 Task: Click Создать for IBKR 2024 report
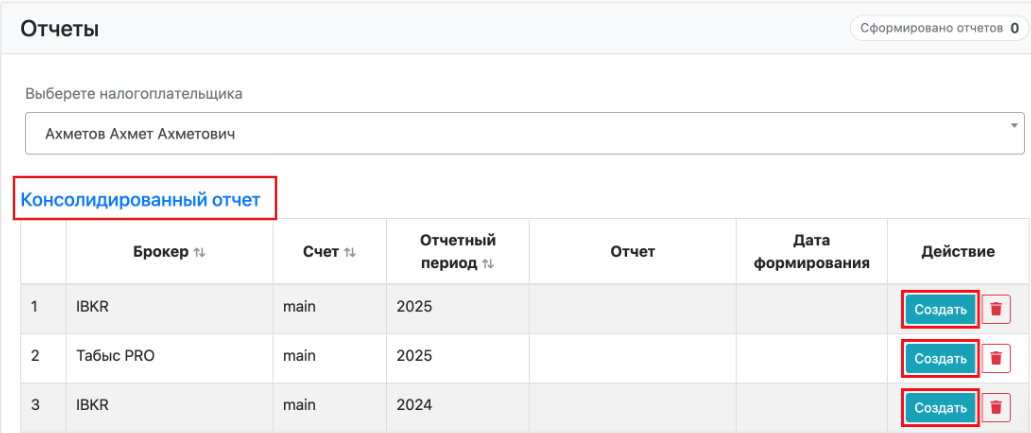coord(940,407)
